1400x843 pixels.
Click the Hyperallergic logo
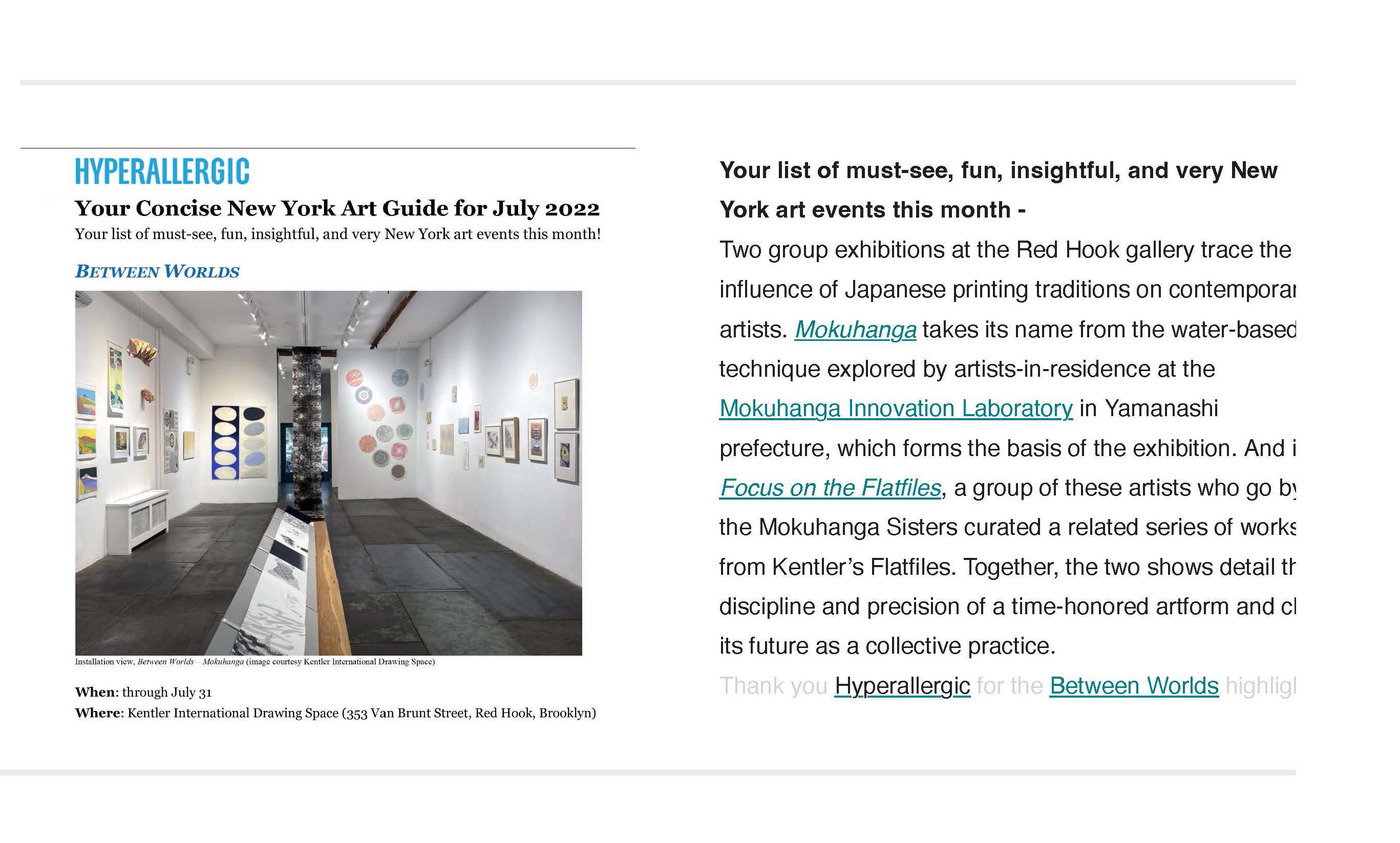point(162,171)
